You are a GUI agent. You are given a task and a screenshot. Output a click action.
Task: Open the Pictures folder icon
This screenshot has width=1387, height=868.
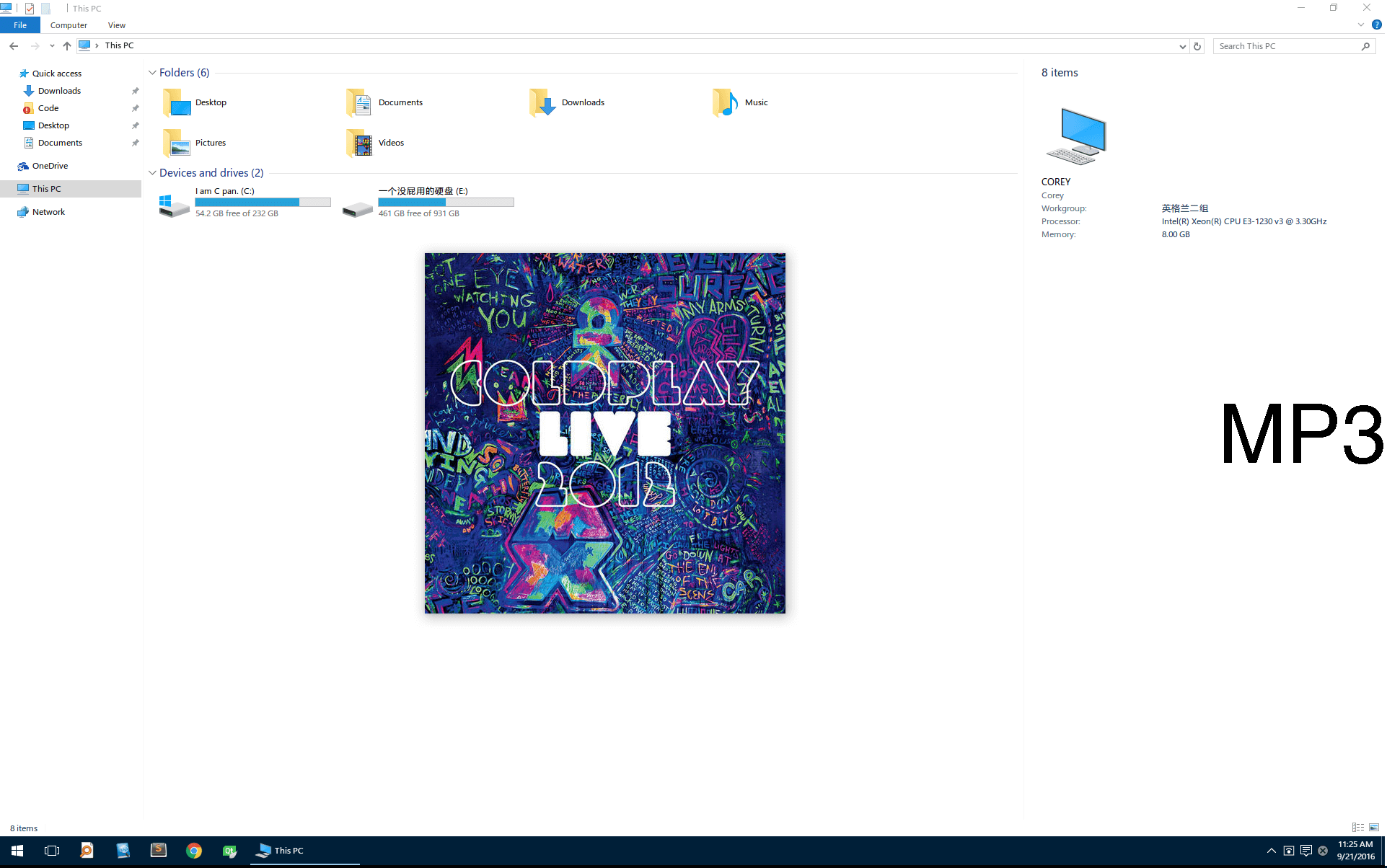click(176, 143)
